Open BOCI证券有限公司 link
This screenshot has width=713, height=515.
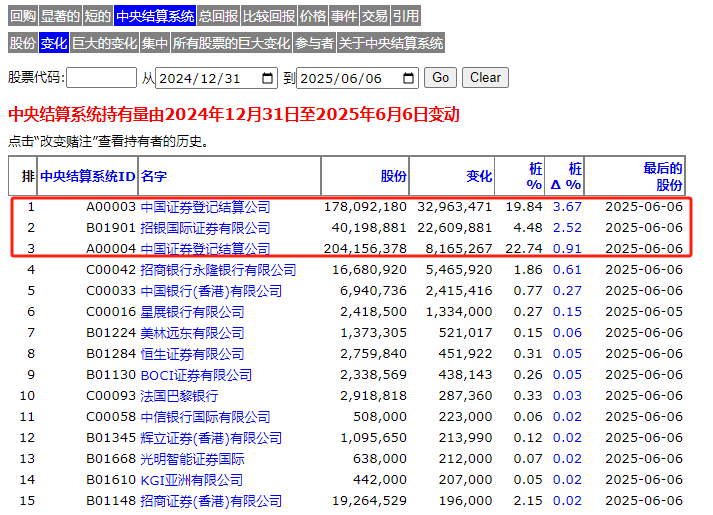(196, 375)
